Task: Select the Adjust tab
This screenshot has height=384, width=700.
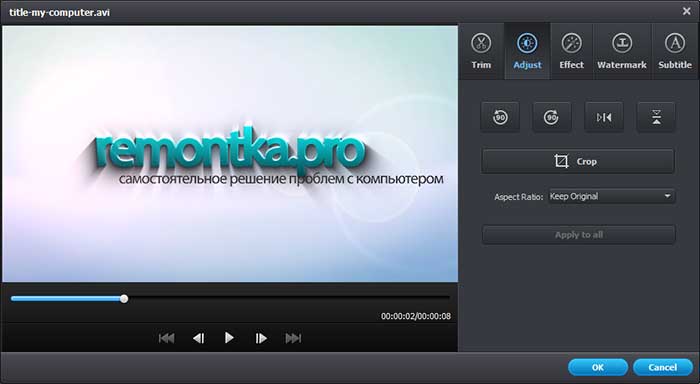Action: click(x=527, y=51)
